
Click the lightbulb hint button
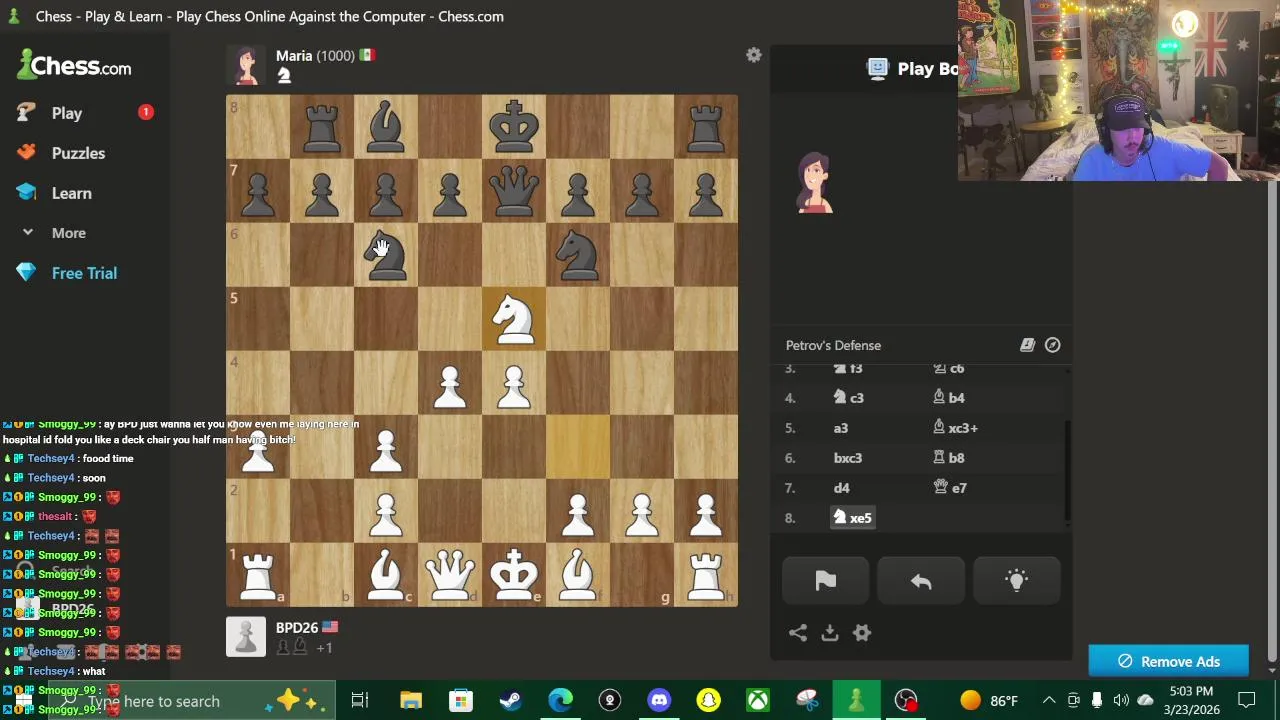pyautogui.click(x=1016, y=581)
